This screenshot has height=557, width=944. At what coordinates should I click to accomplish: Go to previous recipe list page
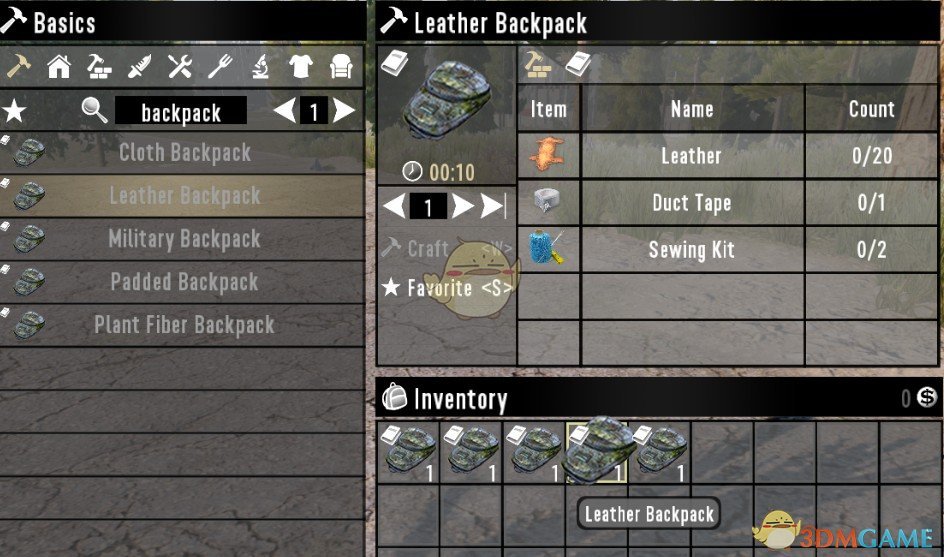[285, 111]
